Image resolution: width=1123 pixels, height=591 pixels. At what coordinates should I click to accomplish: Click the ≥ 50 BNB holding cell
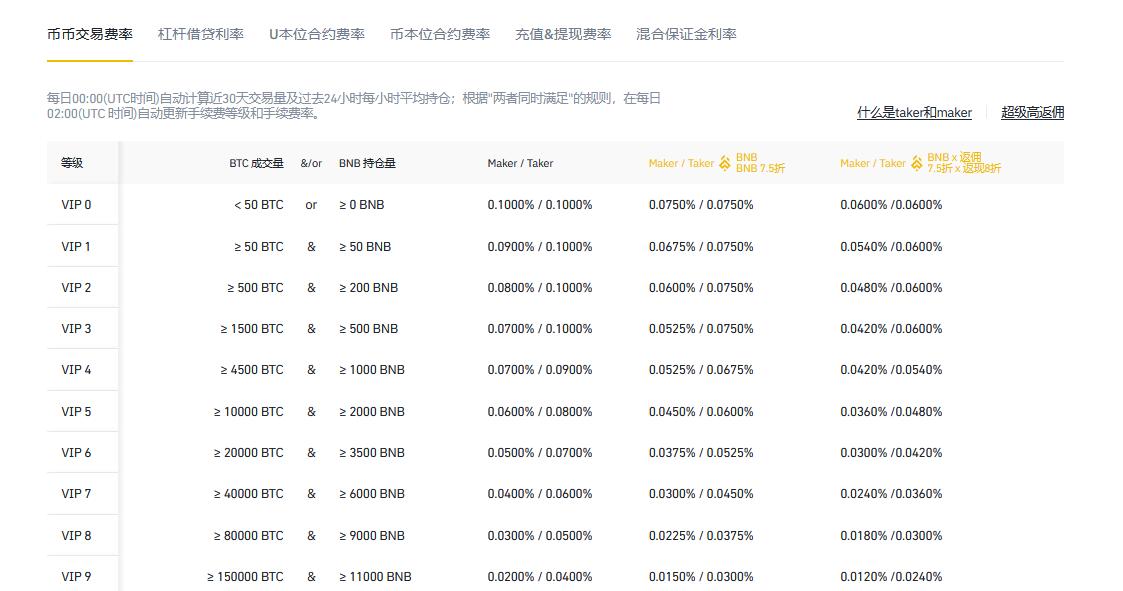click(x=365, y=246)
